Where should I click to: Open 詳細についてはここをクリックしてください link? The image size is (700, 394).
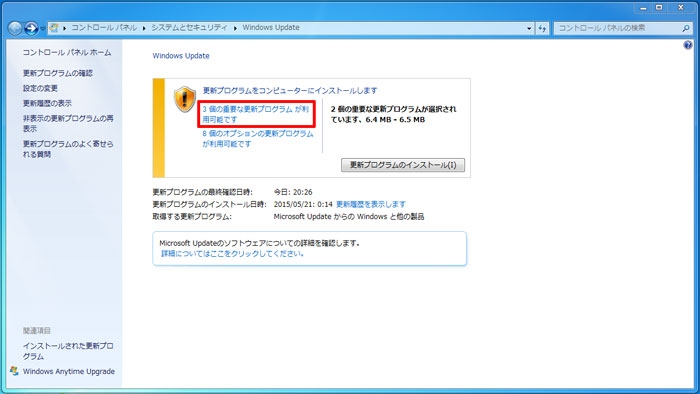click(x=233, y=253)
